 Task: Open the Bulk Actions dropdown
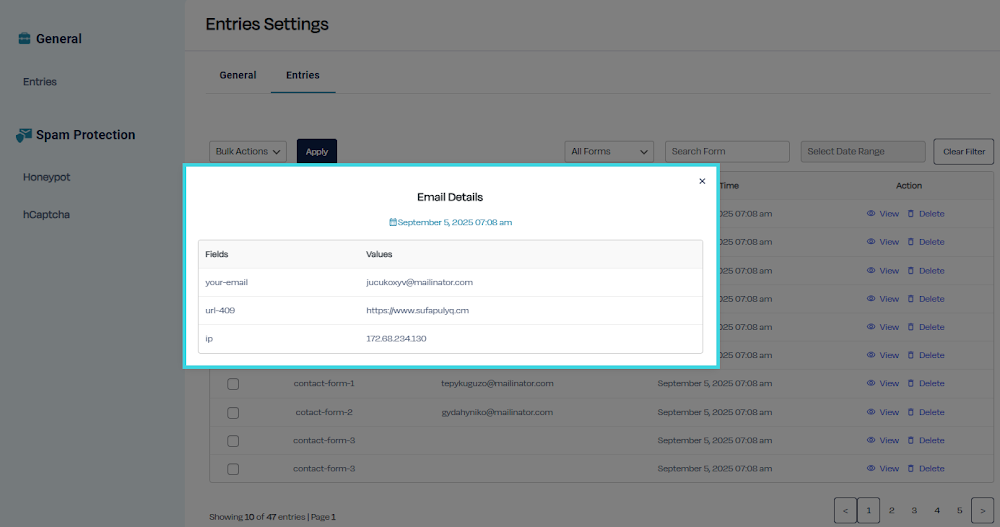click(x=249, y=151)
